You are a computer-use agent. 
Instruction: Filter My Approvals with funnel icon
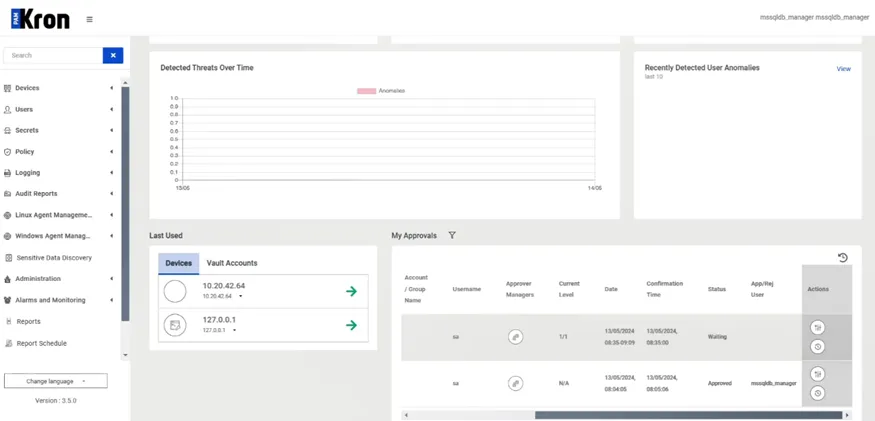pos(452,236)
